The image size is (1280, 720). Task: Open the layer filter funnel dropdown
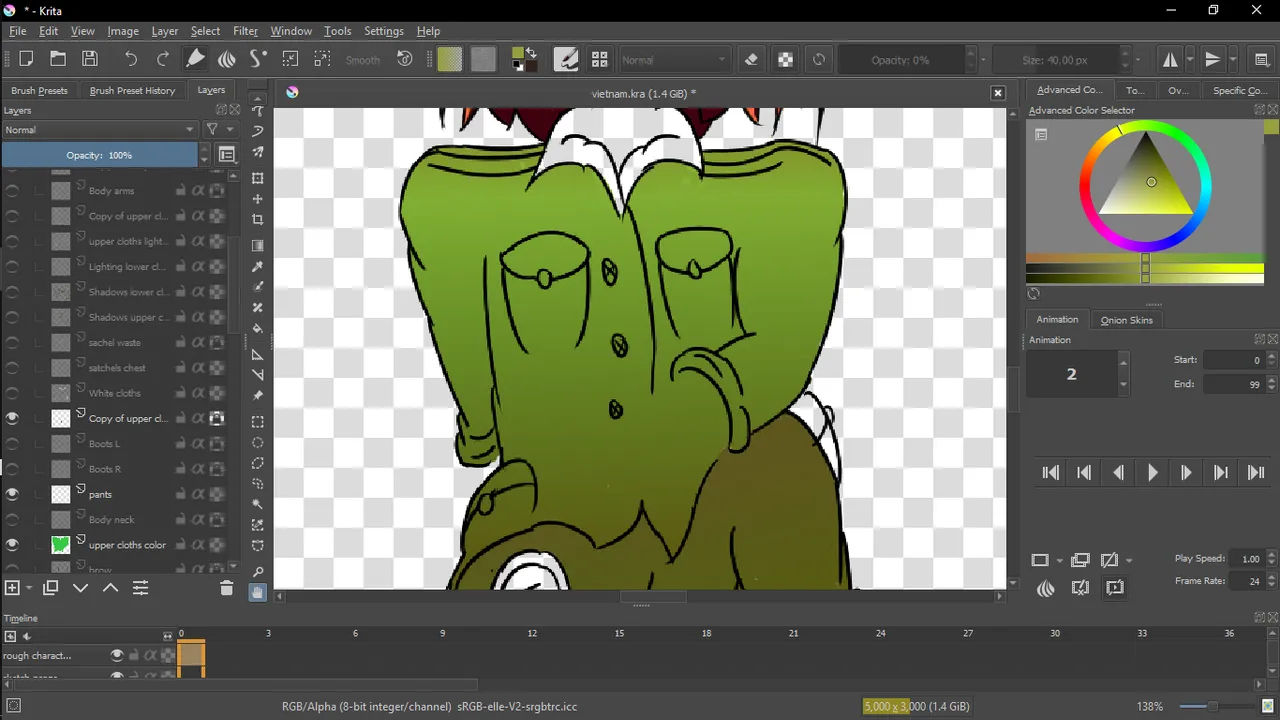click(219, 129)
